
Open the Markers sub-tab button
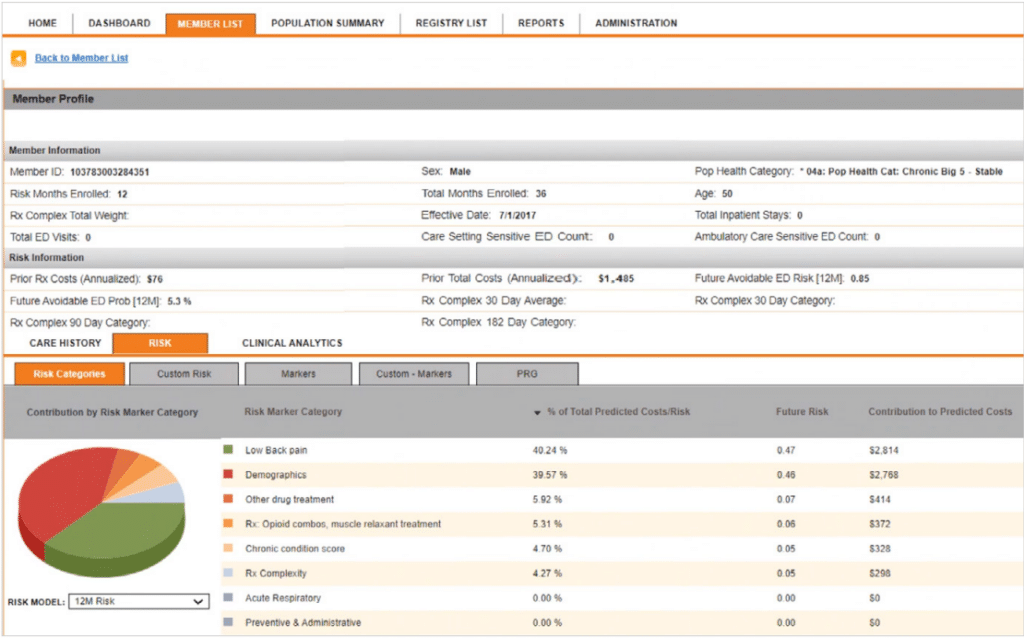(298, 374)
